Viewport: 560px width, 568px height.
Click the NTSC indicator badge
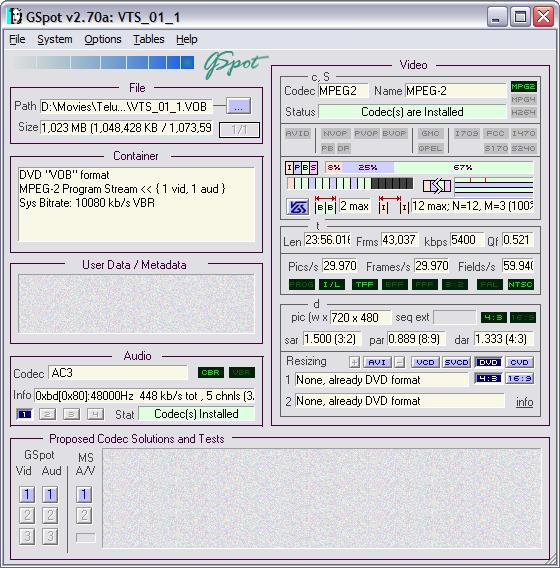[520, 285]
